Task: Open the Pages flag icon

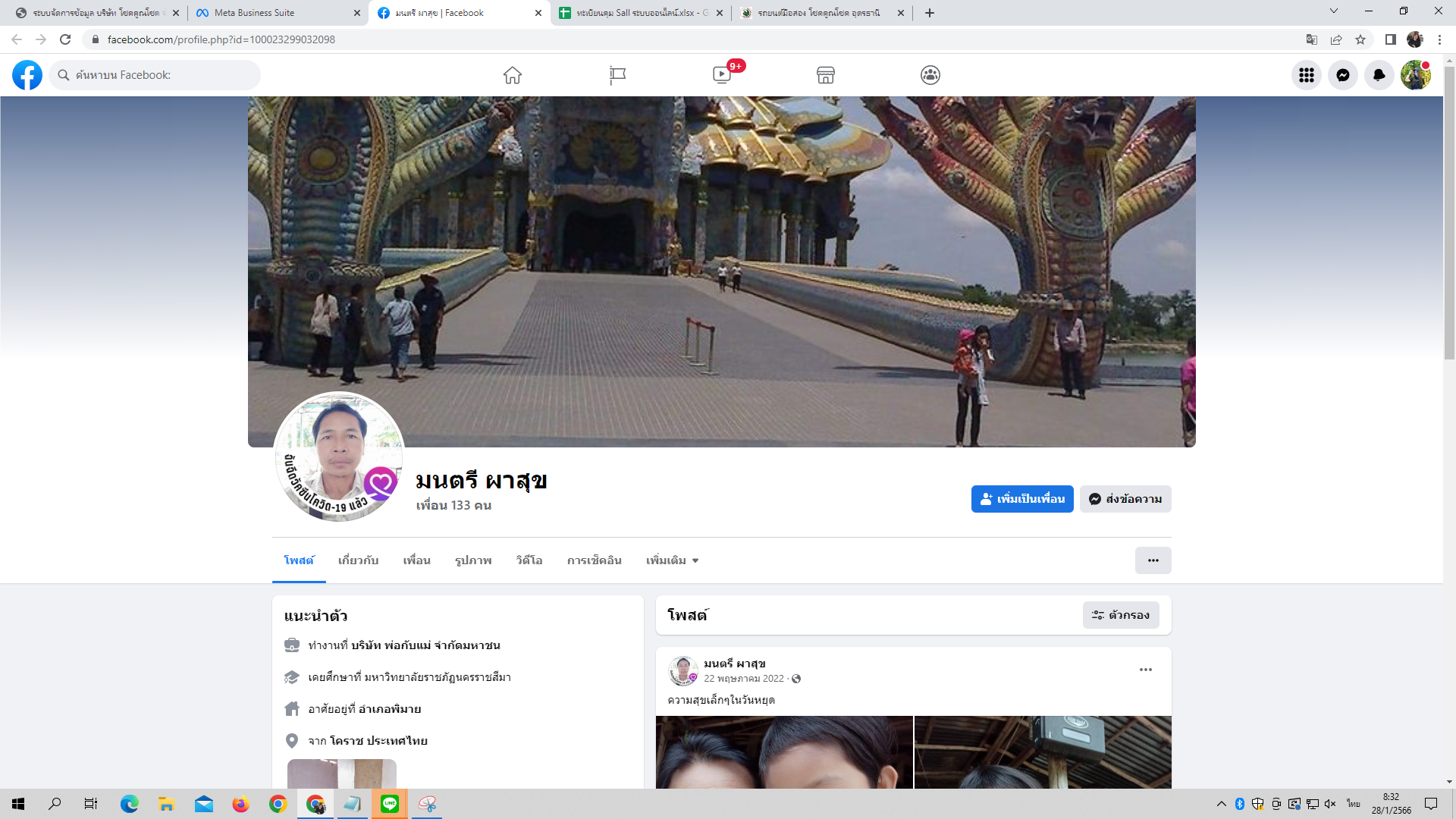Action: click(617, 75)
